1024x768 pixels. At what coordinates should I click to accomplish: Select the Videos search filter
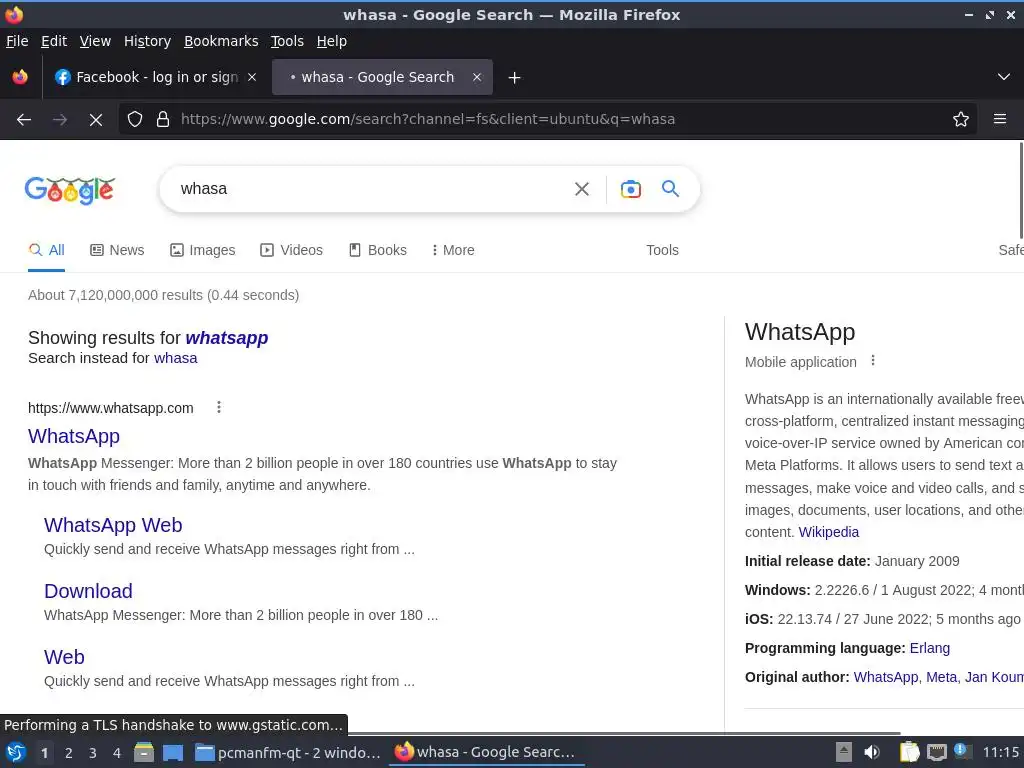(x=291, y=250)
